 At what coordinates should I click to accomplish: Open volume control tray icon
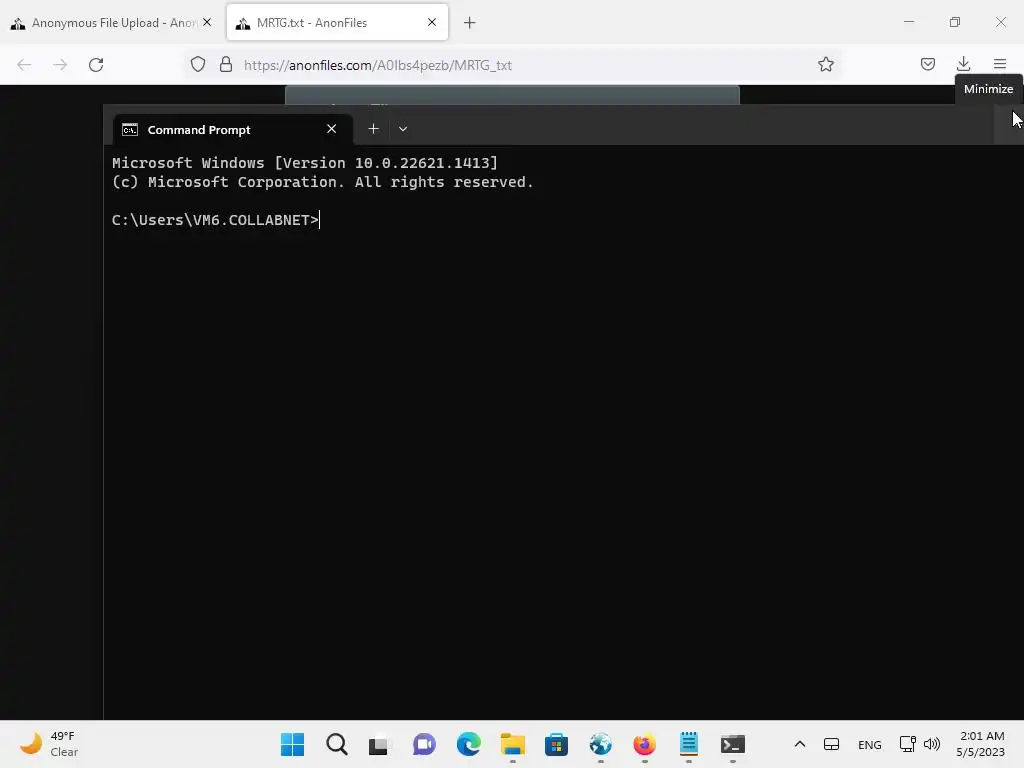[x=932, y=744]
